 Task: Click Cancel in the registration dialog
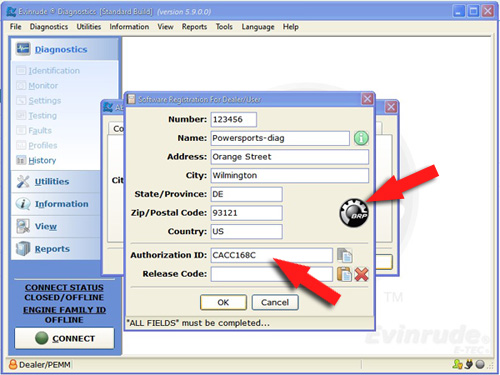point(275,302)
